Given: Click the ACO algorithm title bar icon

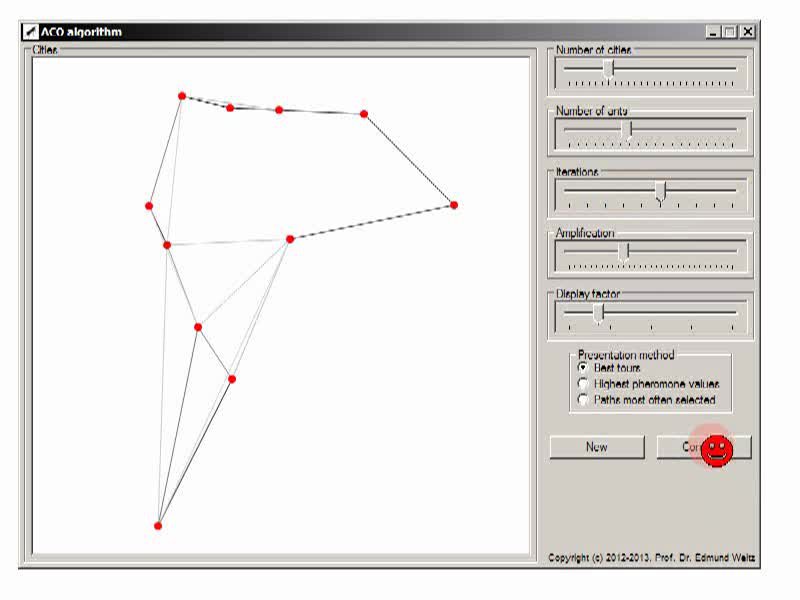Looking at the screenshot, I should click(31, 32).
